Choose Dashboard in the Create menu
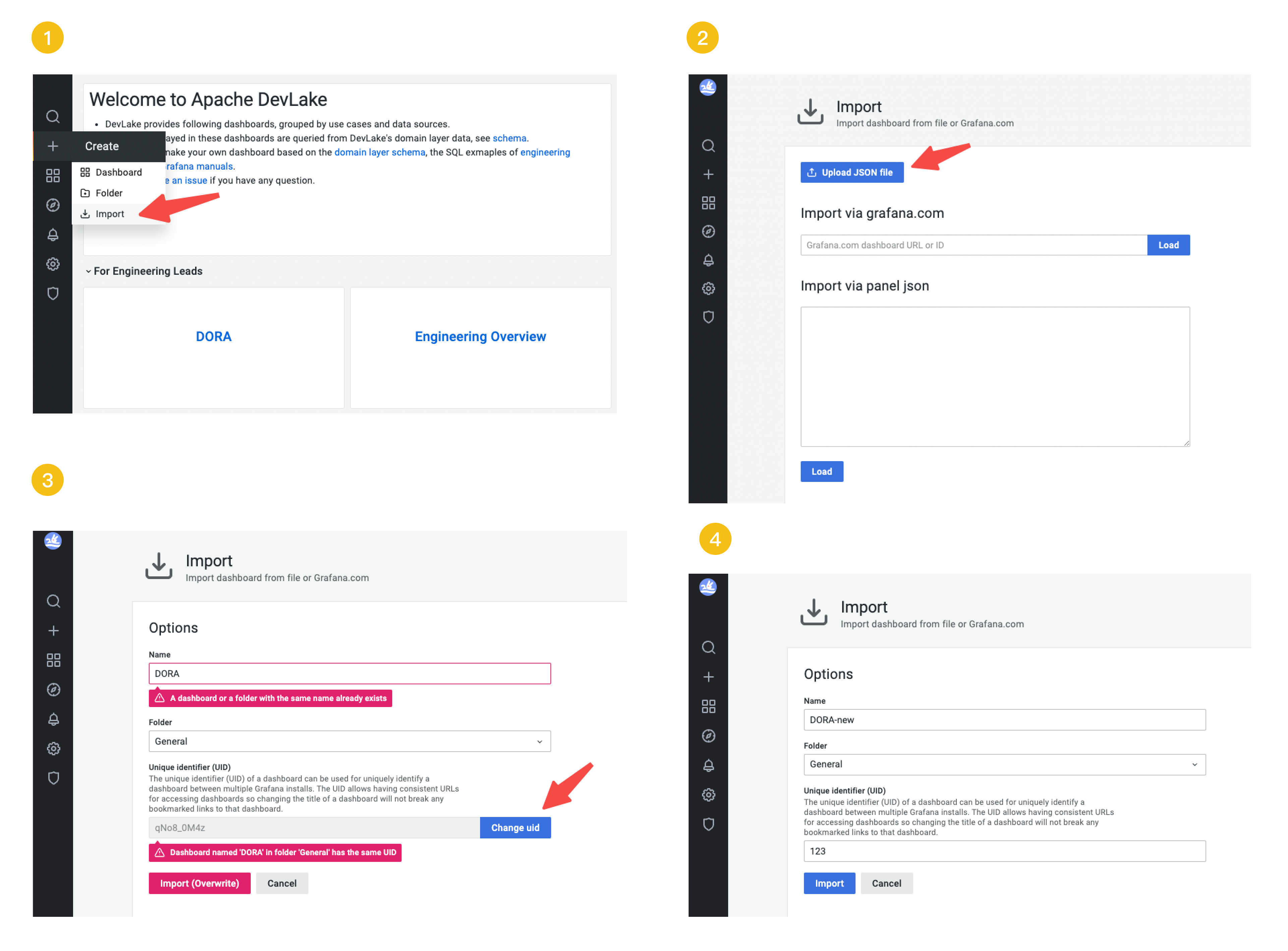Screen dimensions: 1288x951 (119, 173)
